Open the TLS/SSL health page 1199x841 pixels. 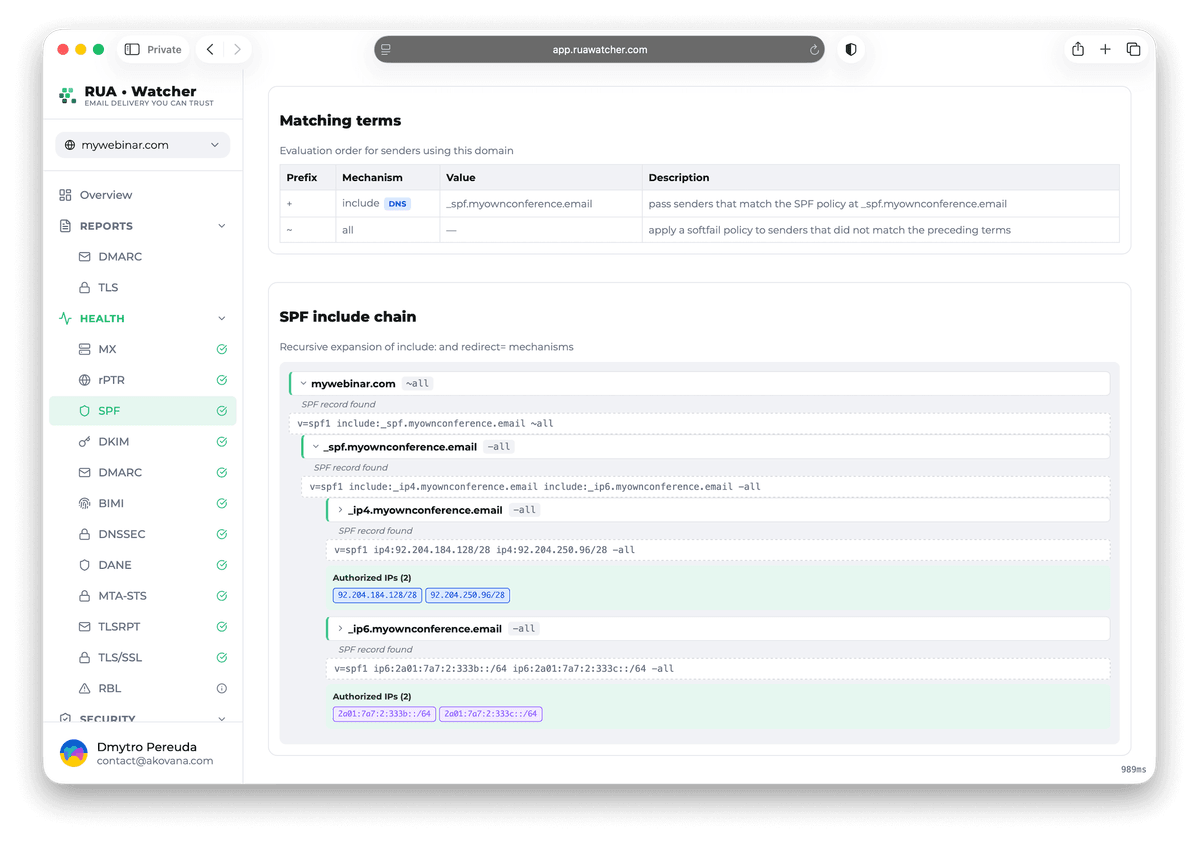click(142, 658)
